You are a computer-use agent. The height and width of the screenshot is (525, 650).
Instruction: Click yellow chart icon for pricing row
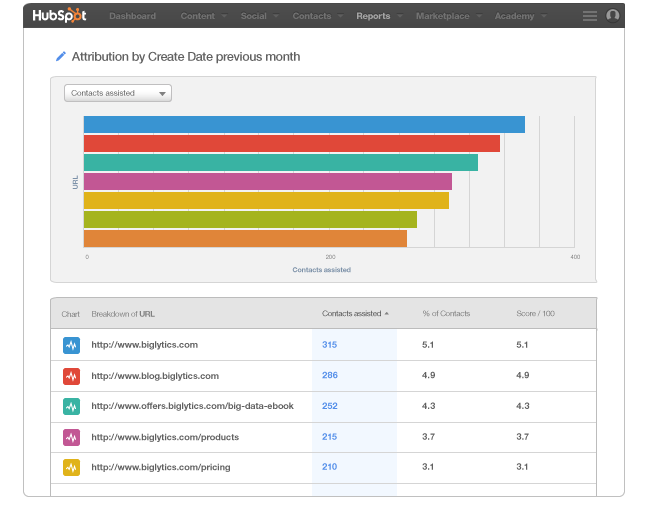click(x=71, y=467)
